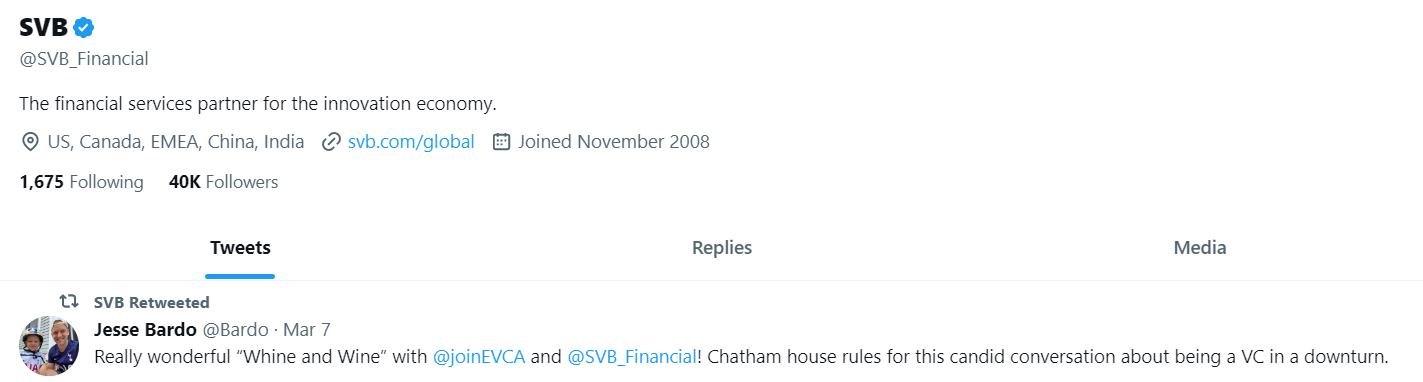View the 1,675 Following list
Image resolution: width=1423 pixels, height=382 pixels.
pos(82,182)
